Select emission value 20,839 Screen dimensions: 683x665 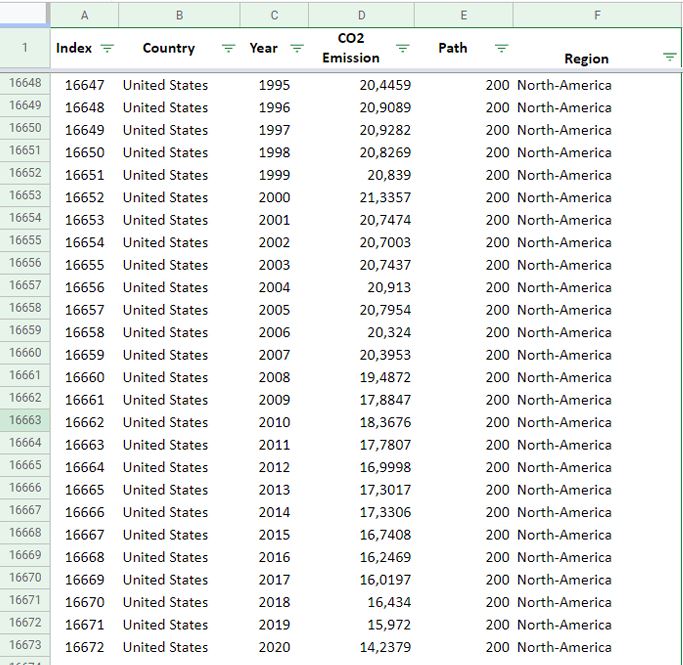361,175
